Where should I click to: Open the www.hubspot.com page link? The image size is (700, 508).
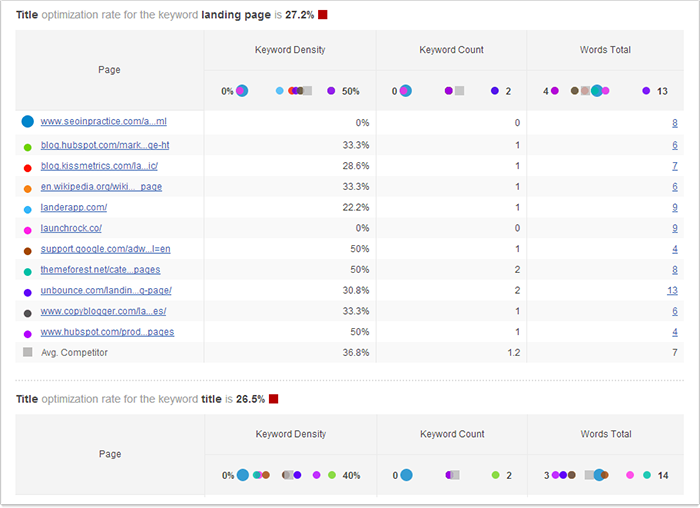pos(107,332)
